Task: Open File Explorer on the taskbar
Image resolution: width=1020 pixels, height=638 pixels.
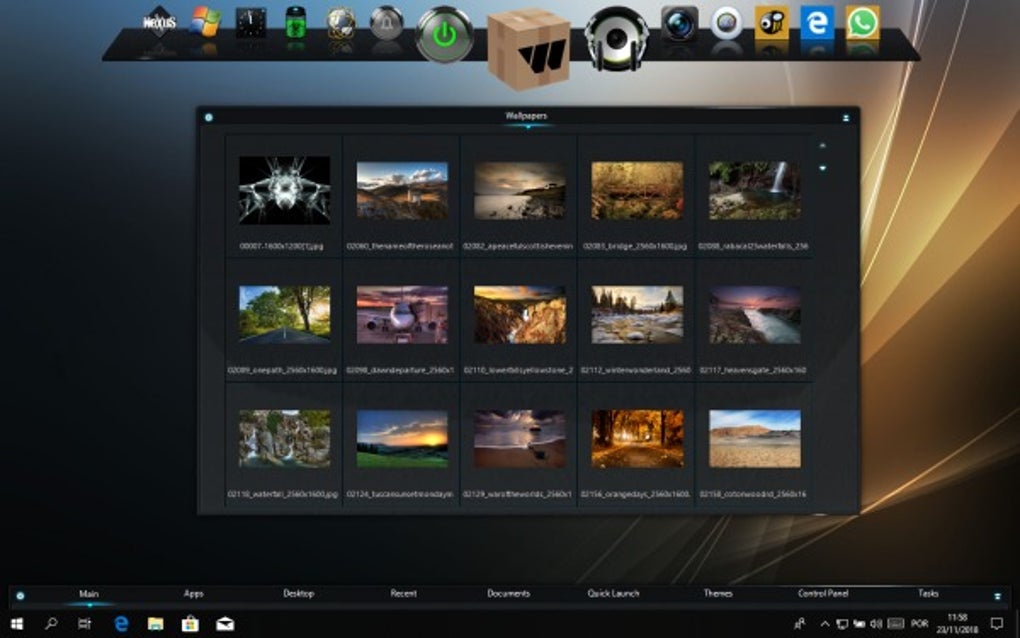Action: 155,624
